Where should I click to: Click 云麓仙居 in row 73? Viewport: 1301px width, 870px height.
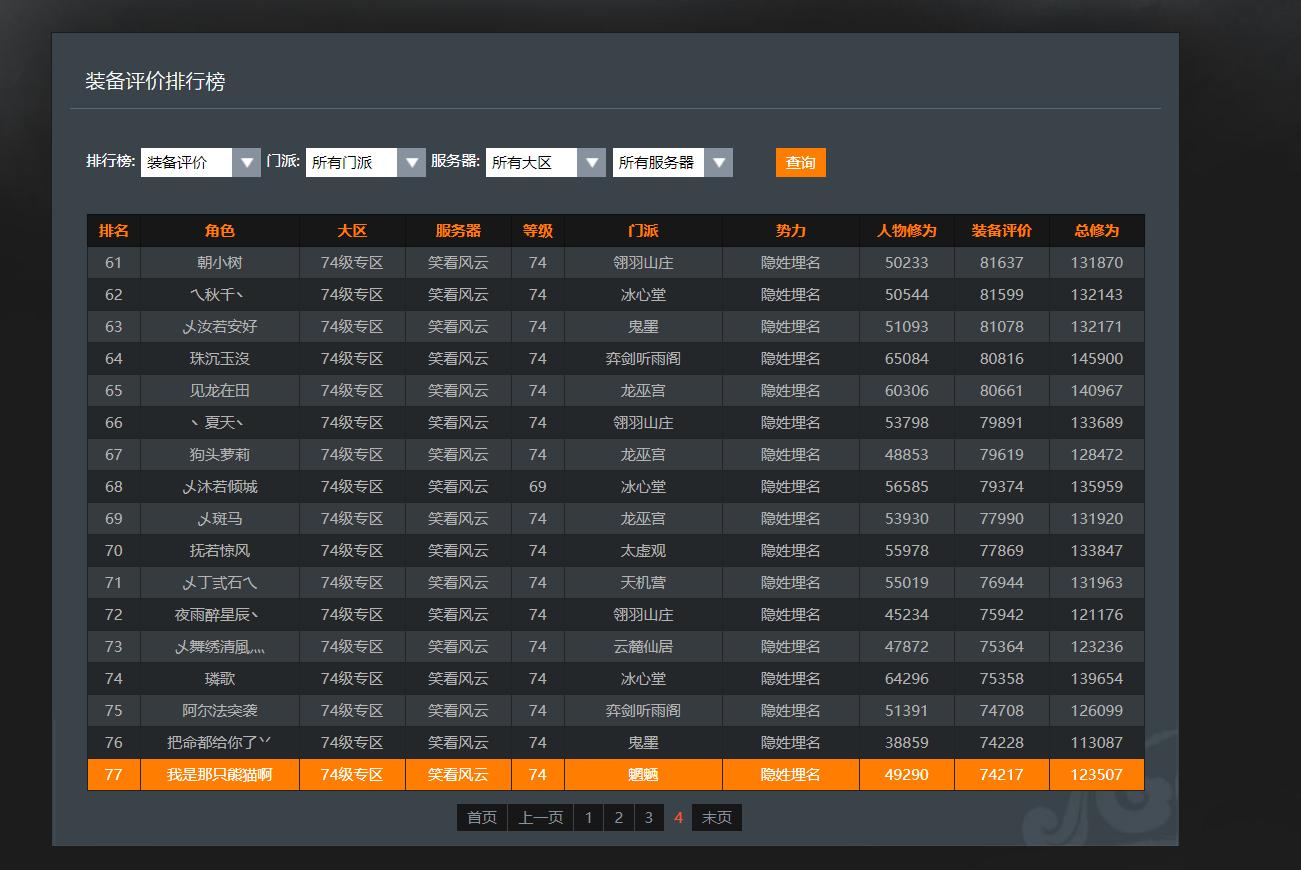(643, 647)
